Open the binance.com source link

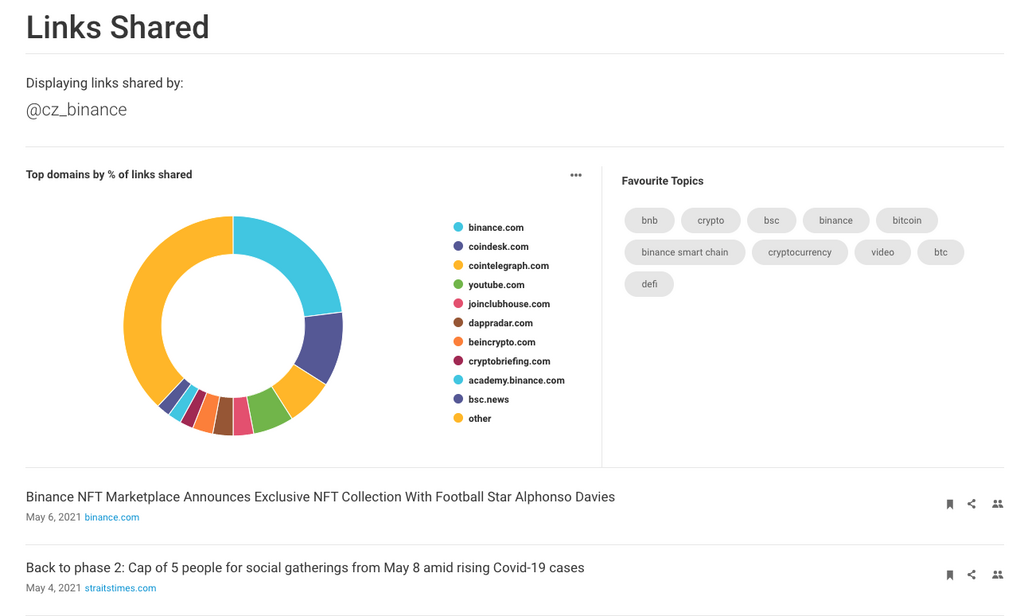tap(112, 518)
